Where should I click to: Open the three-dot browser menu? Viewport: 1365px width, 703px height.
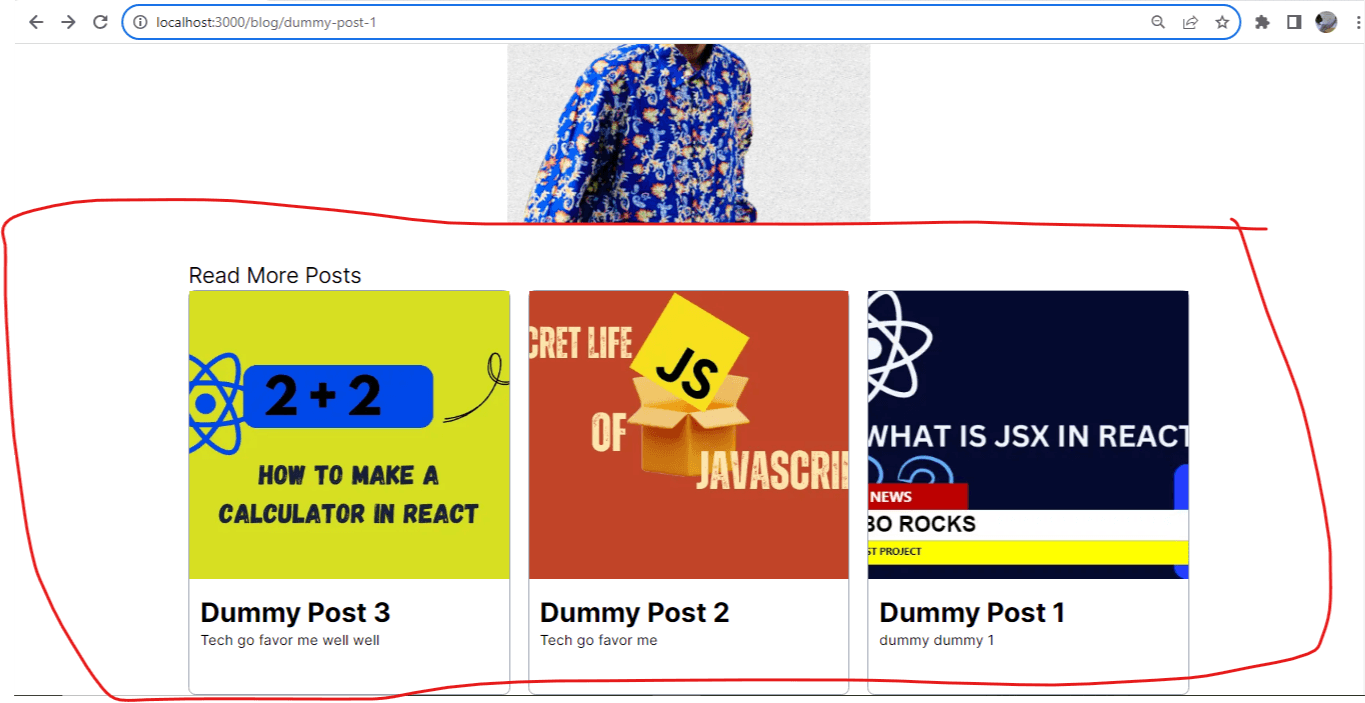coord(1356,21)
